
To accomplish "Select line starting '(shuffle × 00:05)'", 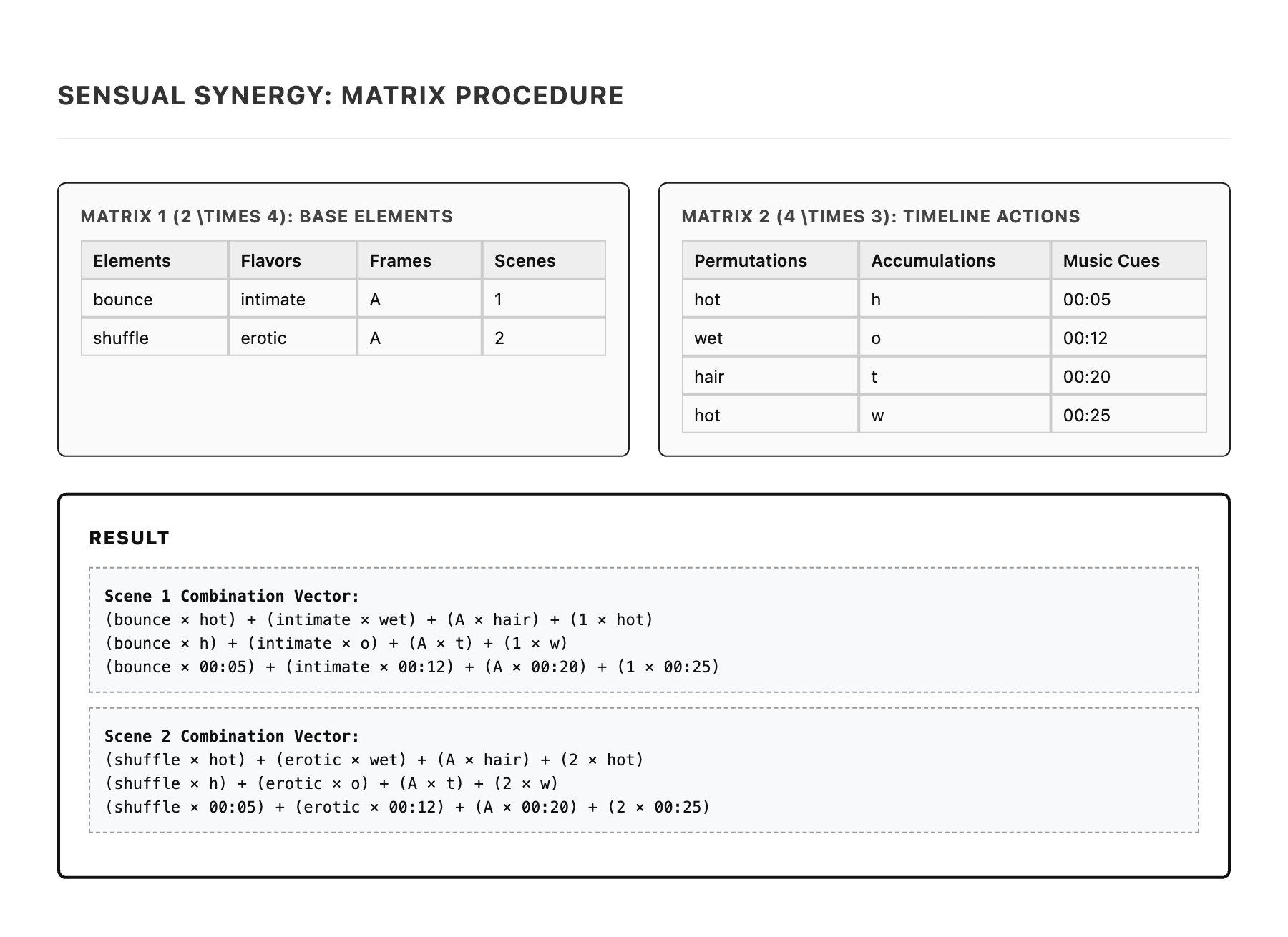I will (408, 807).
